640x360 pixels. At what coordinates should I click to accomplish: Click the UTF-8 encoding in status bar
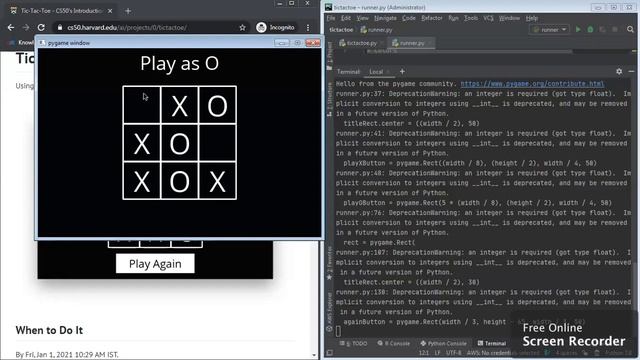[453, 353]
